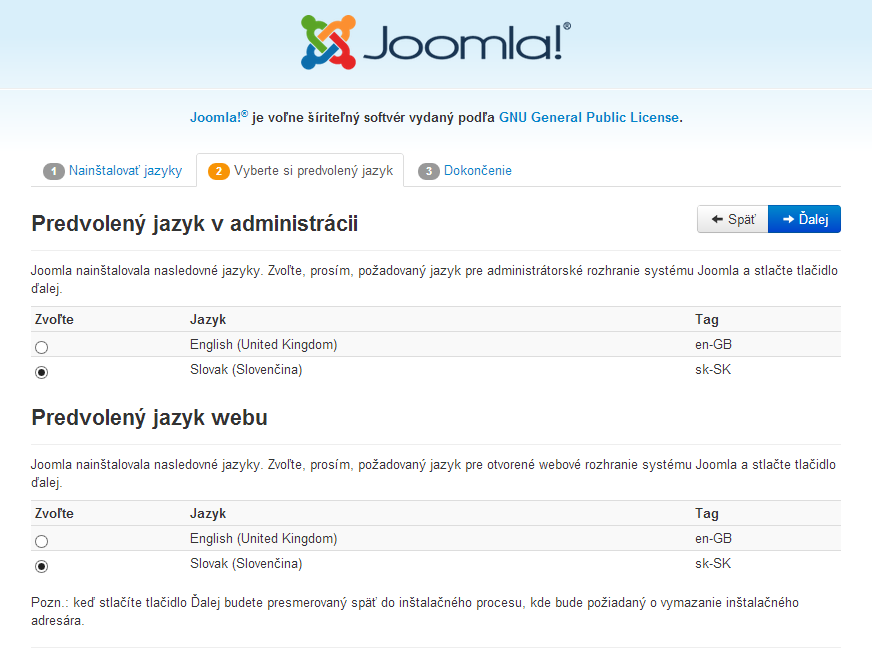
Task: Click the step 3 number badge
Action: click(429, 171)
